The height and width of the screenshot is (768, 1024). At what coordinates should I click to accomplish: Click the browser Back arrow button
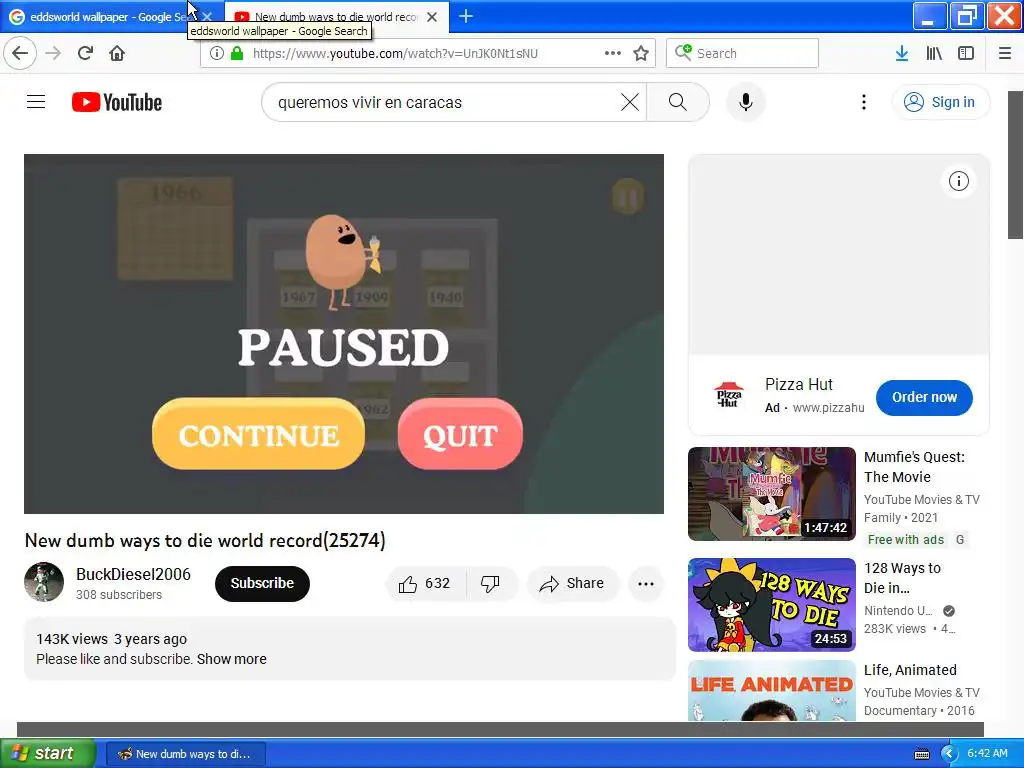point(20,53)
